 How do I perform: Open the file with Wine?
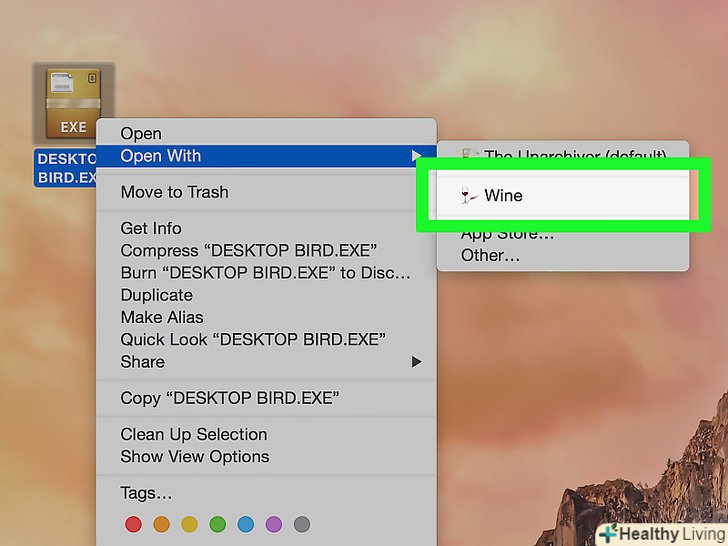pyautogui.click(x=563, y=195)
